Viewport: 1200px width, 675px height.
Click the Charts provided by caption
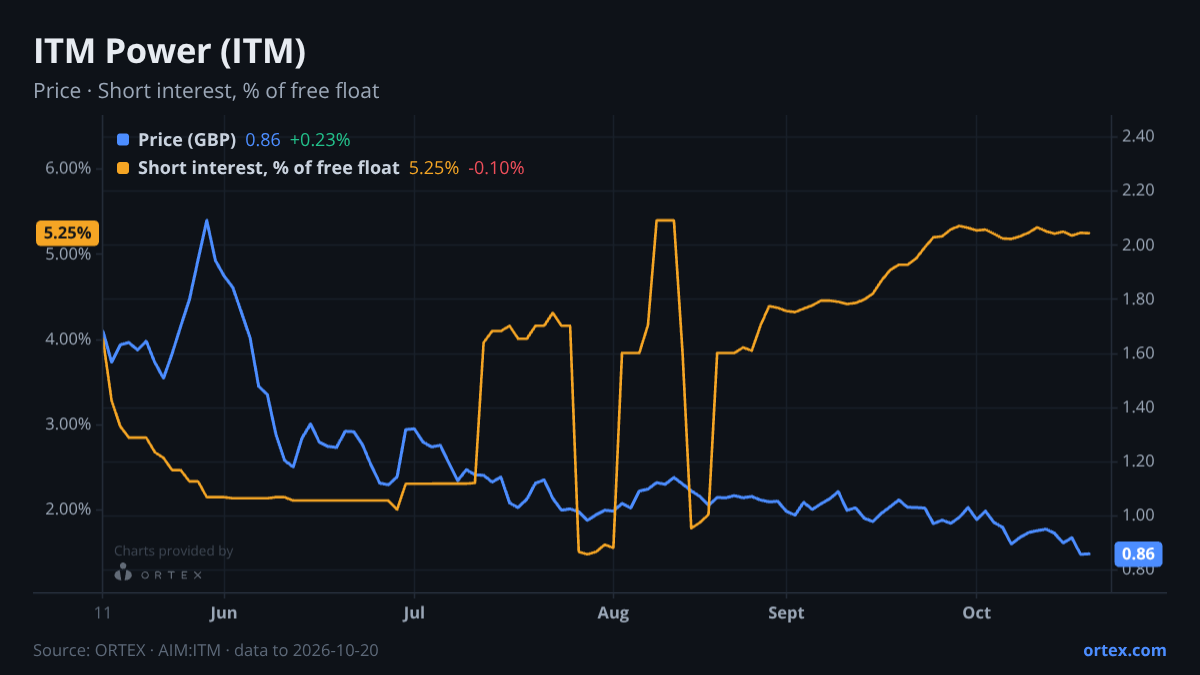coord(173,551)
